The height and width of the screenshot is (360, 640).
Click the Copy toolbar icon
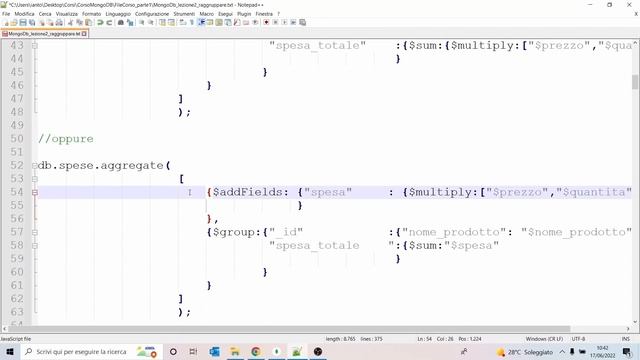coord(79,23)
